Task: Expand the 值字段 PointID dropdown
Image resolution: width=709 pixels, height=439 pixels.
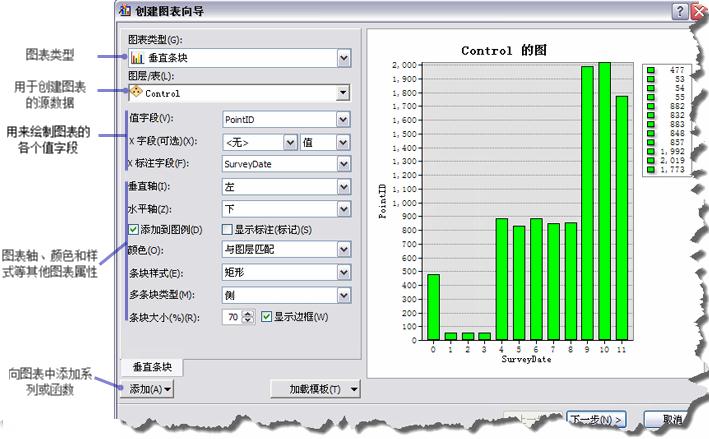Action: point(343,119)
